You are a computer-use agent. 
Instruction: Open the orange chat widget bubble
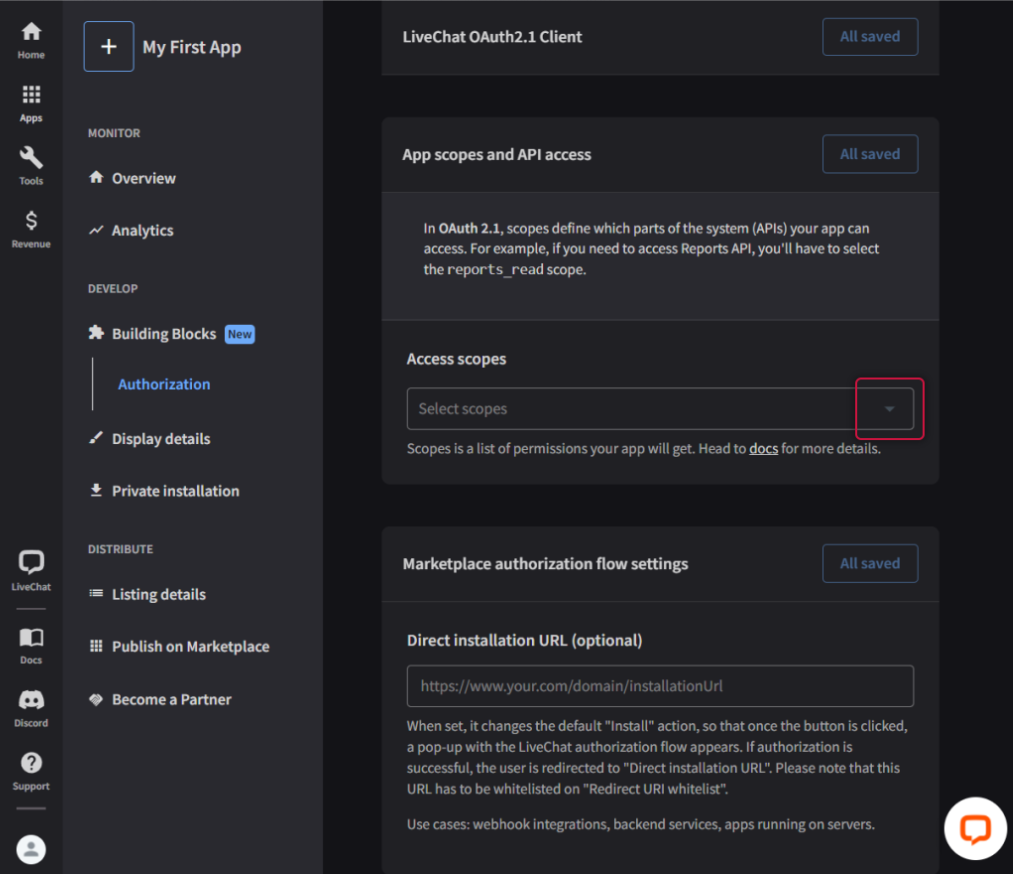click(x=975, y=829)
